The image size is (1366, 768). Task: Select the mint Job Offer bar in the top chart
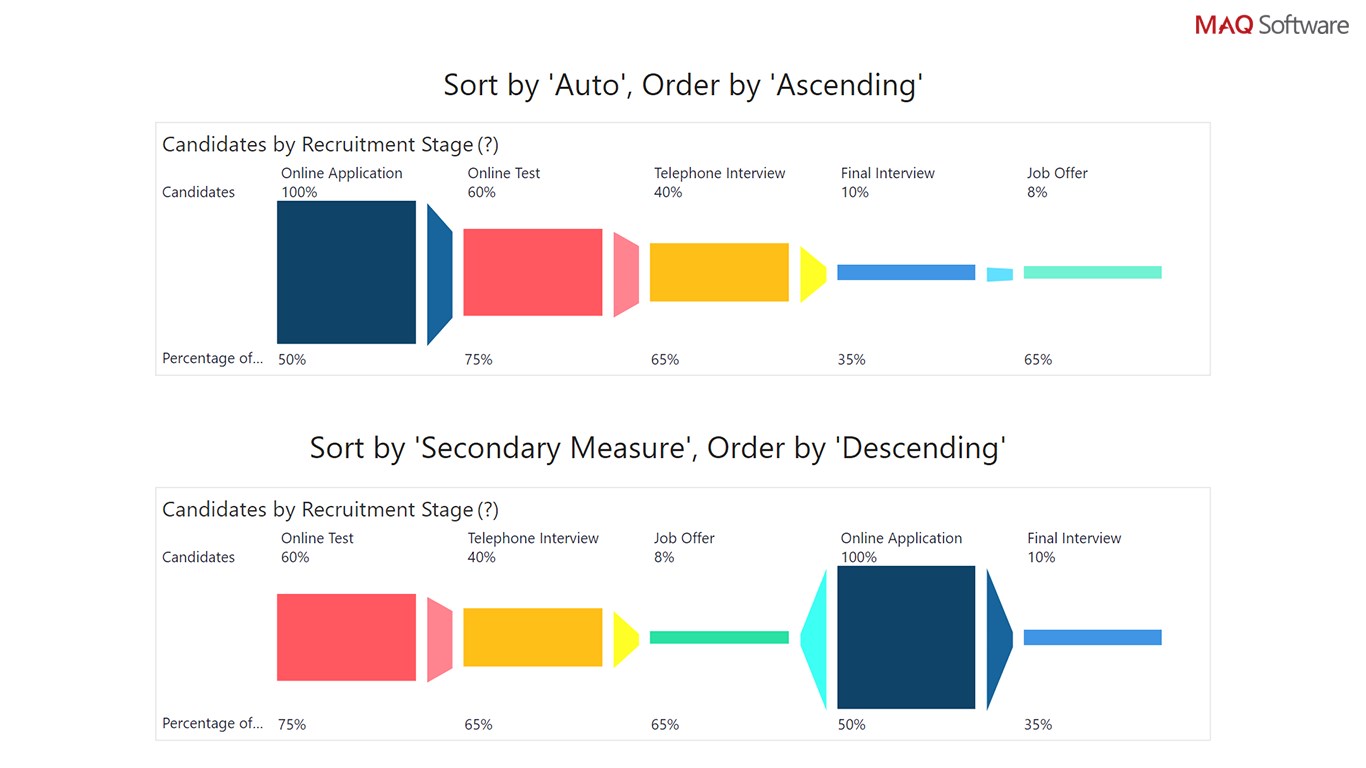pyautogui.click(x=1092, y=272)
